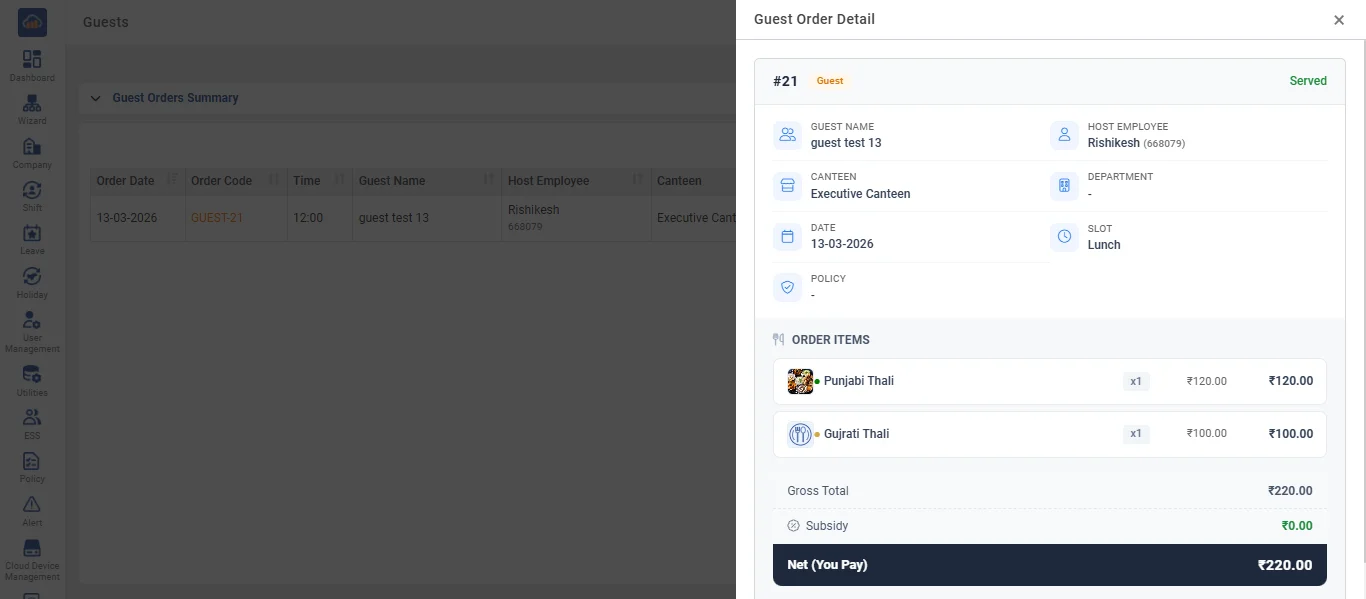The height and width of the screenshot is (599, 1366).
Task: Open the Holiday sidebar icon
Action: tap(32, 283)
